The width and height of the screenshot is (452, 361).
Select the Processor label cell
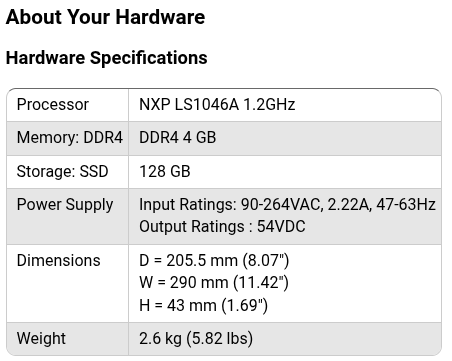tap(67, 105)
